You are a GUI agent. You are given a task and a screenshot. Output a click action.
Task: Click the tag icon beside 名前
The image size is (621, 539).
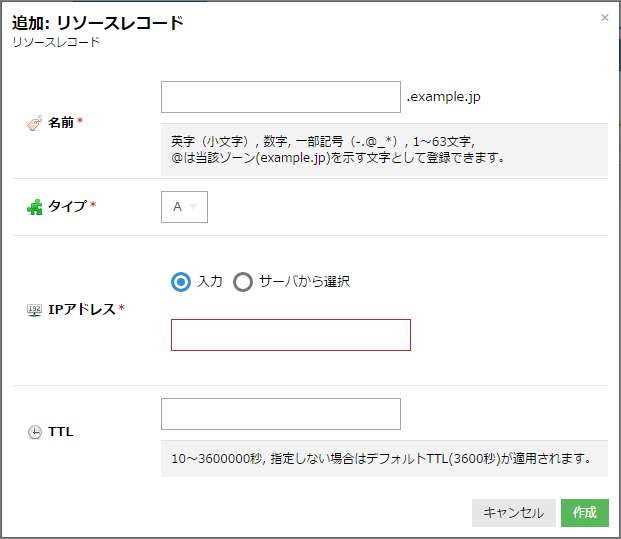[x=34, y=122]
